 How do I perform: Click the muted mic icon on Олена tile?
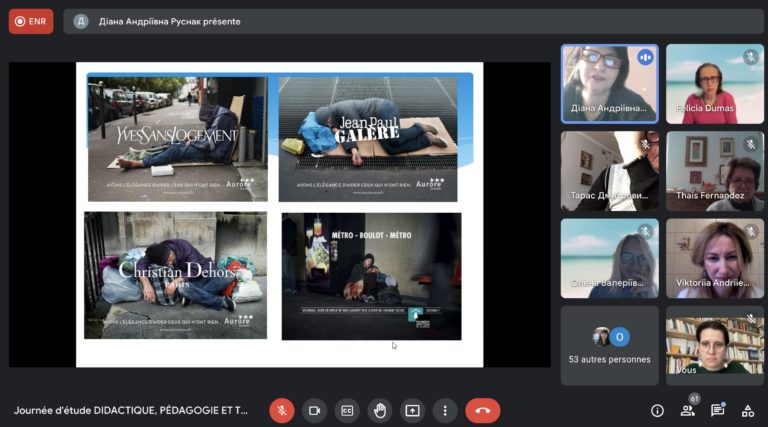646,231
